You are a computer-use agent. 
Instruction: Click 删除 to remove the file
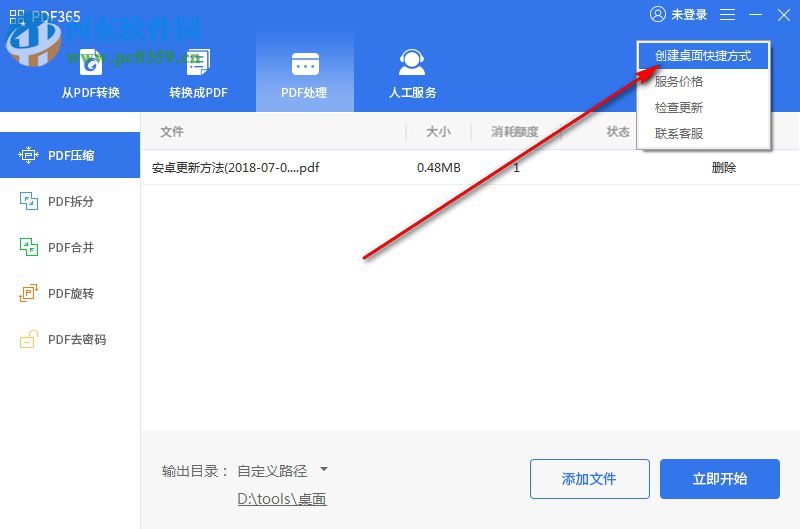[723, 167]
